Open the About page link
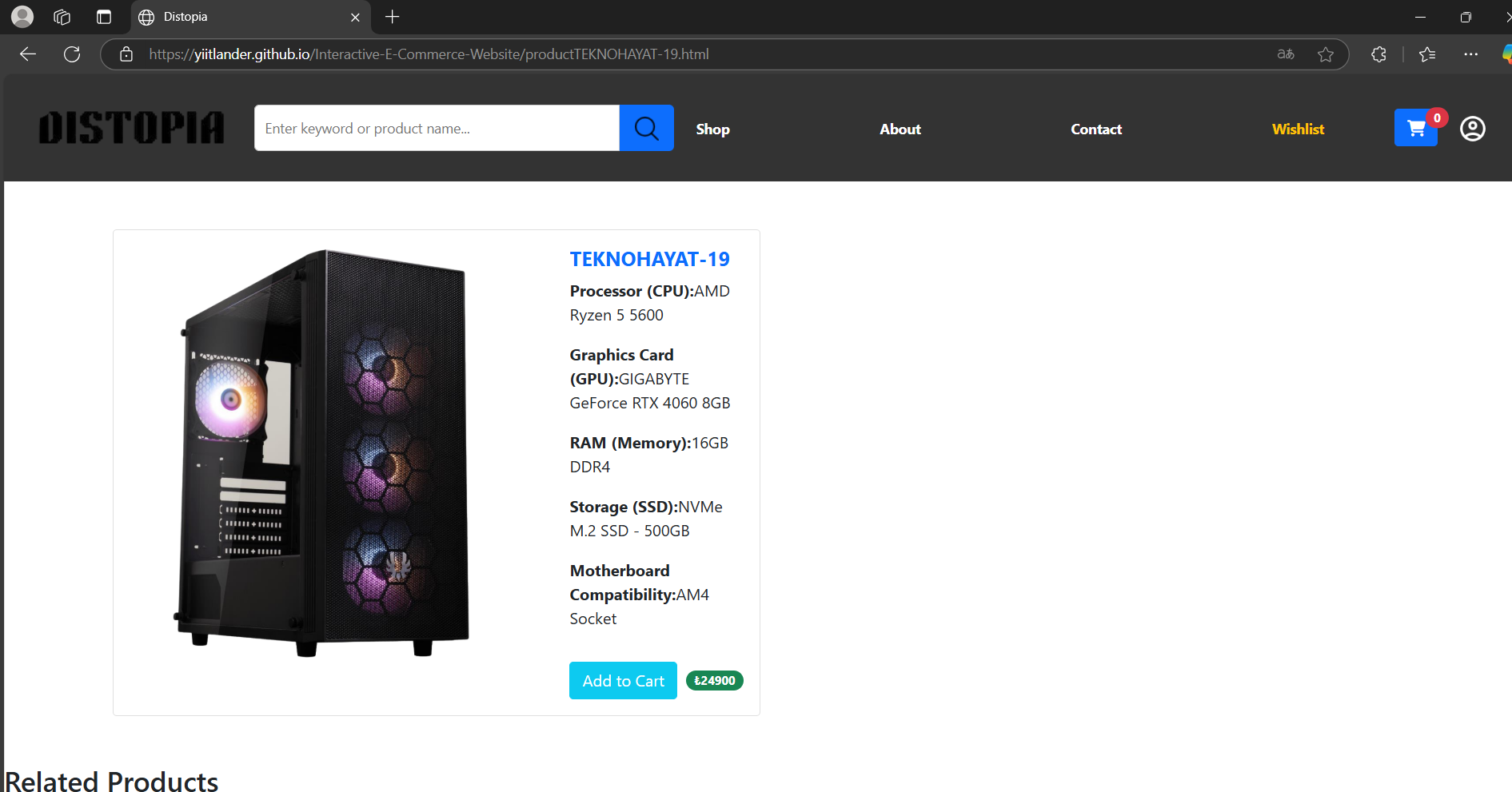Image resolution: width=1512 pixels, height=792 pixels. pyautogui.click(x=900, y=129)
